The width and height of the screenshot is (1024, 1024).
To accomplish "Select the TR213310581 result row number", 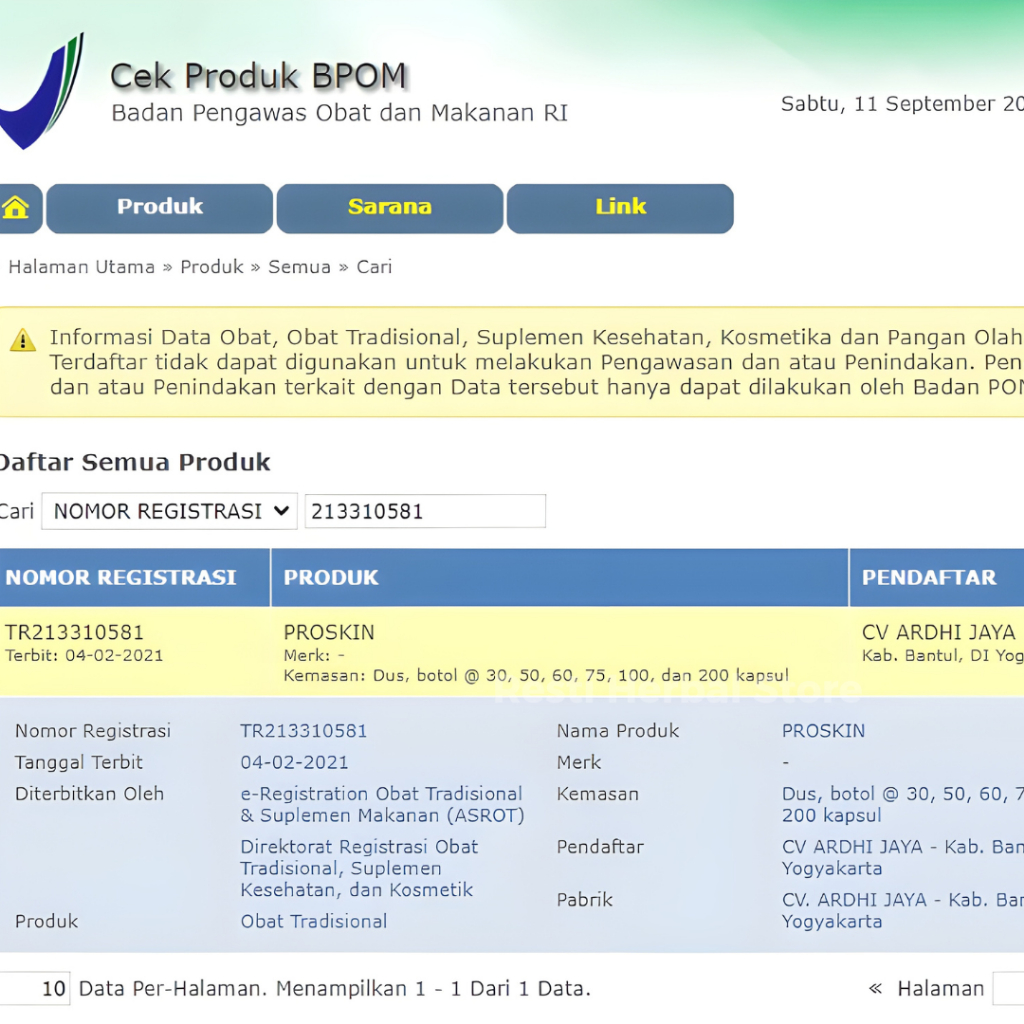I will click(x=74, y=632).
